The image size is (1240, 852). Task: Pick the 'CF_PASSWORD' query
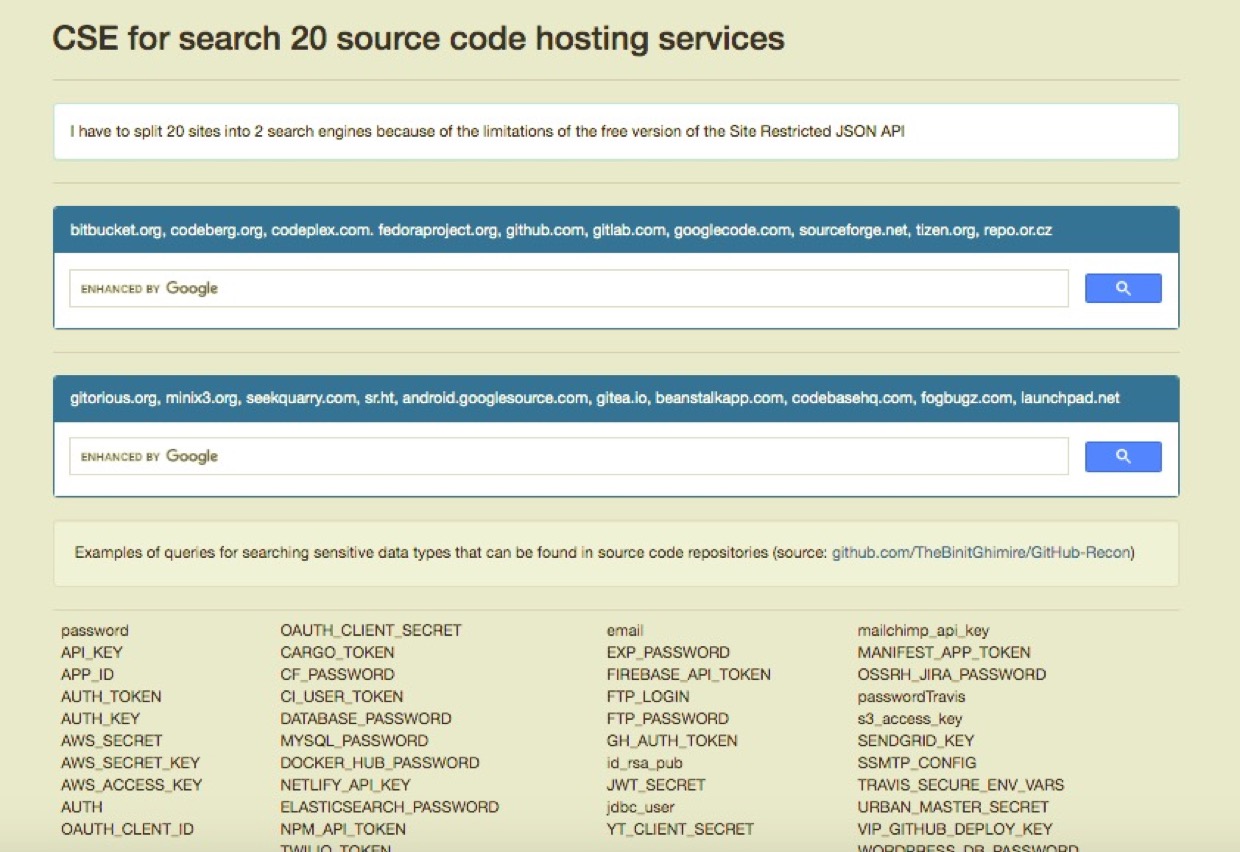click(338, 674)
